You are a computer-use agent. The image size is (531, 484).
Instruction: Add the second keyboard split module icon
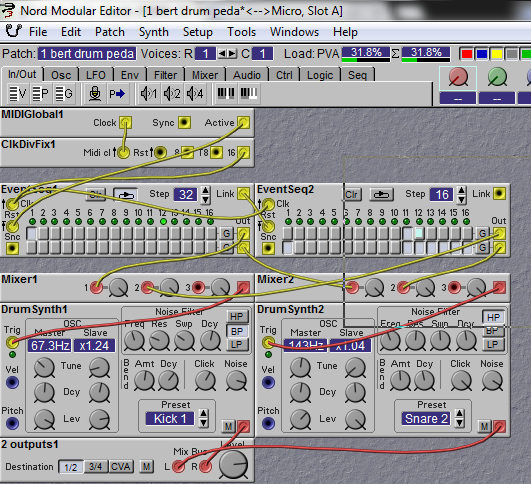click(x=249, y=93)
